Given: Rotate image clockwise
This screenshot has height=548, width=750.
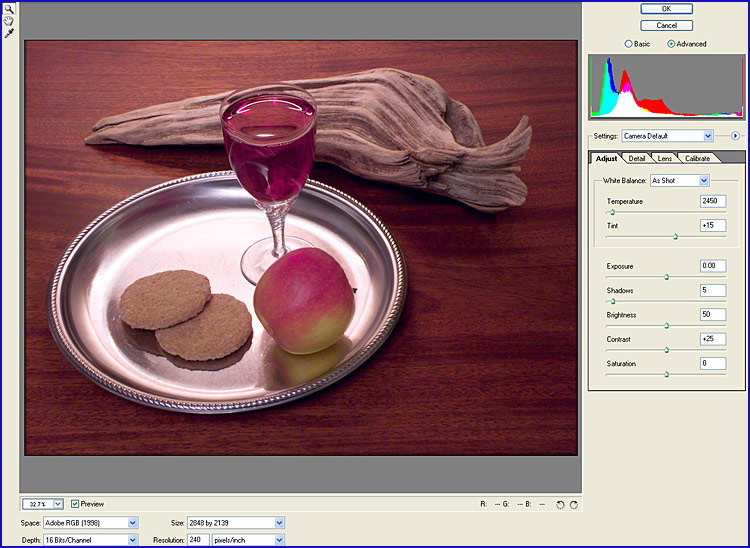Looking at the screenshot, I should [x=574, y=504].
